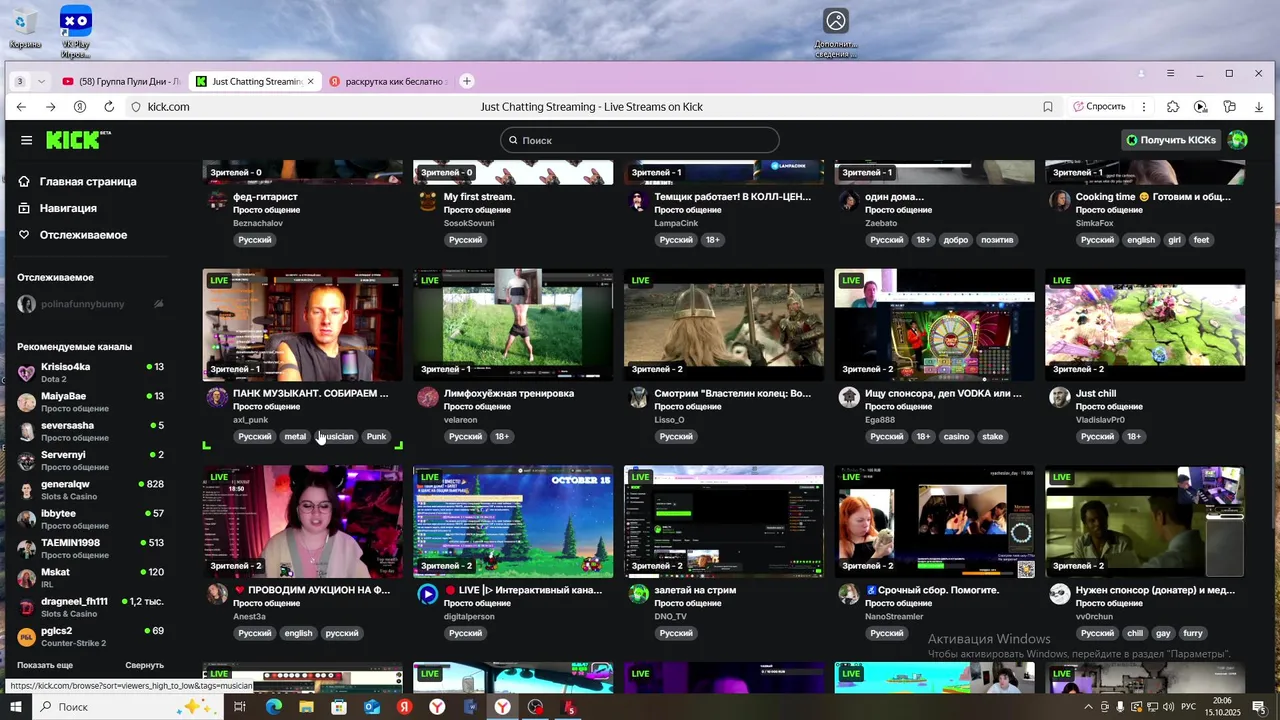This screenshot has height=720, width=1280.
Task: Click into the Поиск search field
Action: [640, 140]
